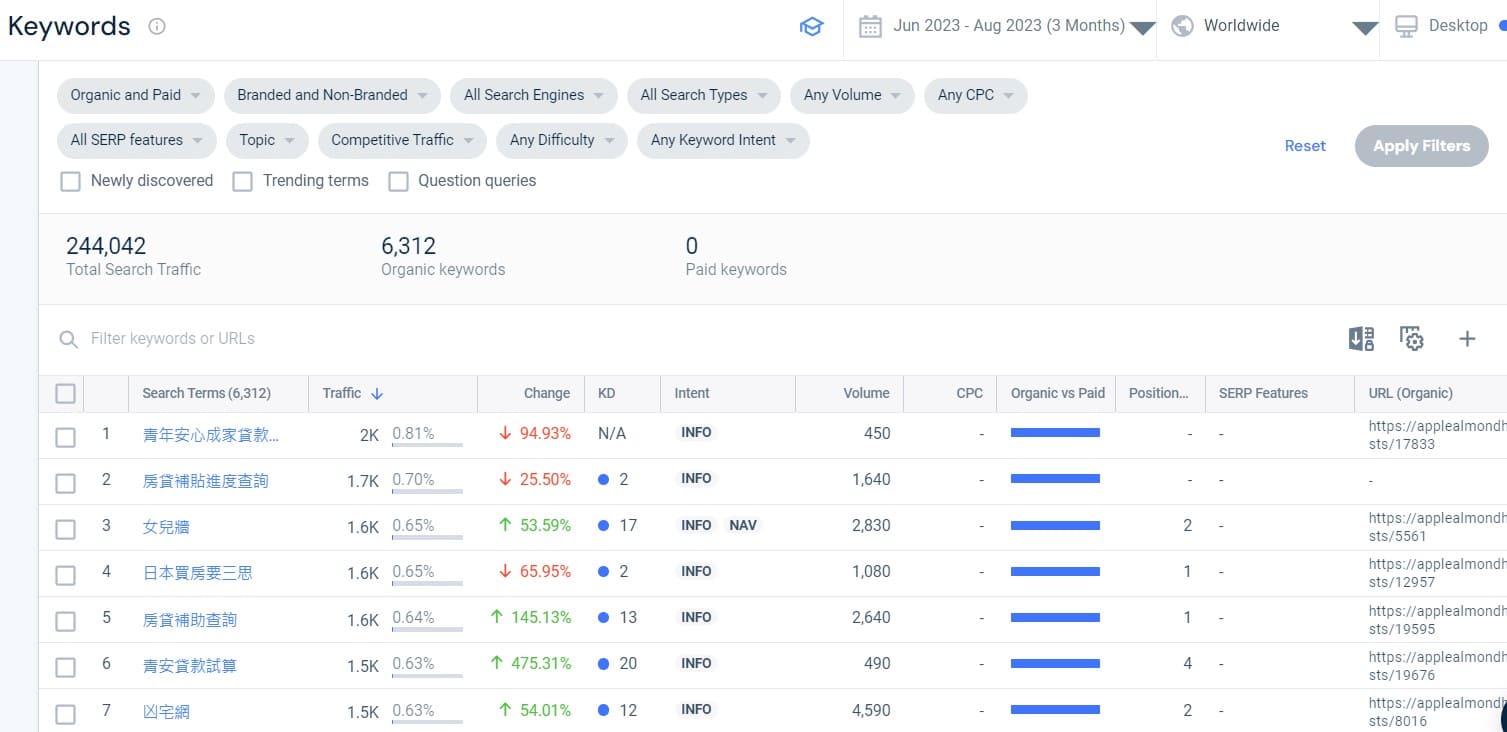
Task: Open table column settings via the gear icon
Action: [1411, 339]
